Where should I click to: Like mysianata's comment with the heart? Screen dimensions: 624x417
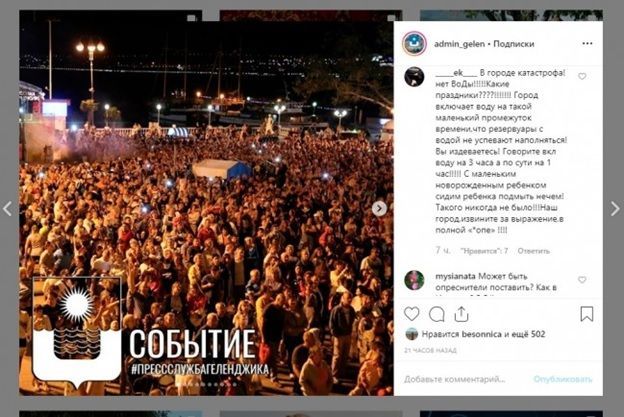(582, 280)
